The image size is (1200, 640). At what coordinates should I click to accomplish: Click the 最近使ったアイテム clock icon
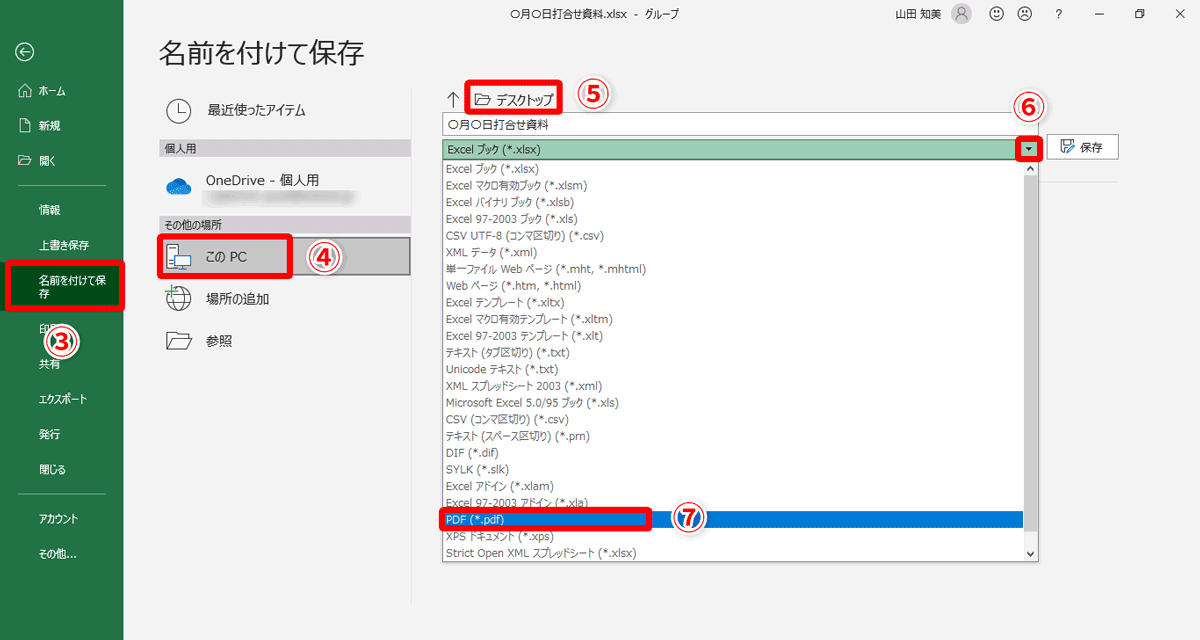[180, 111]
